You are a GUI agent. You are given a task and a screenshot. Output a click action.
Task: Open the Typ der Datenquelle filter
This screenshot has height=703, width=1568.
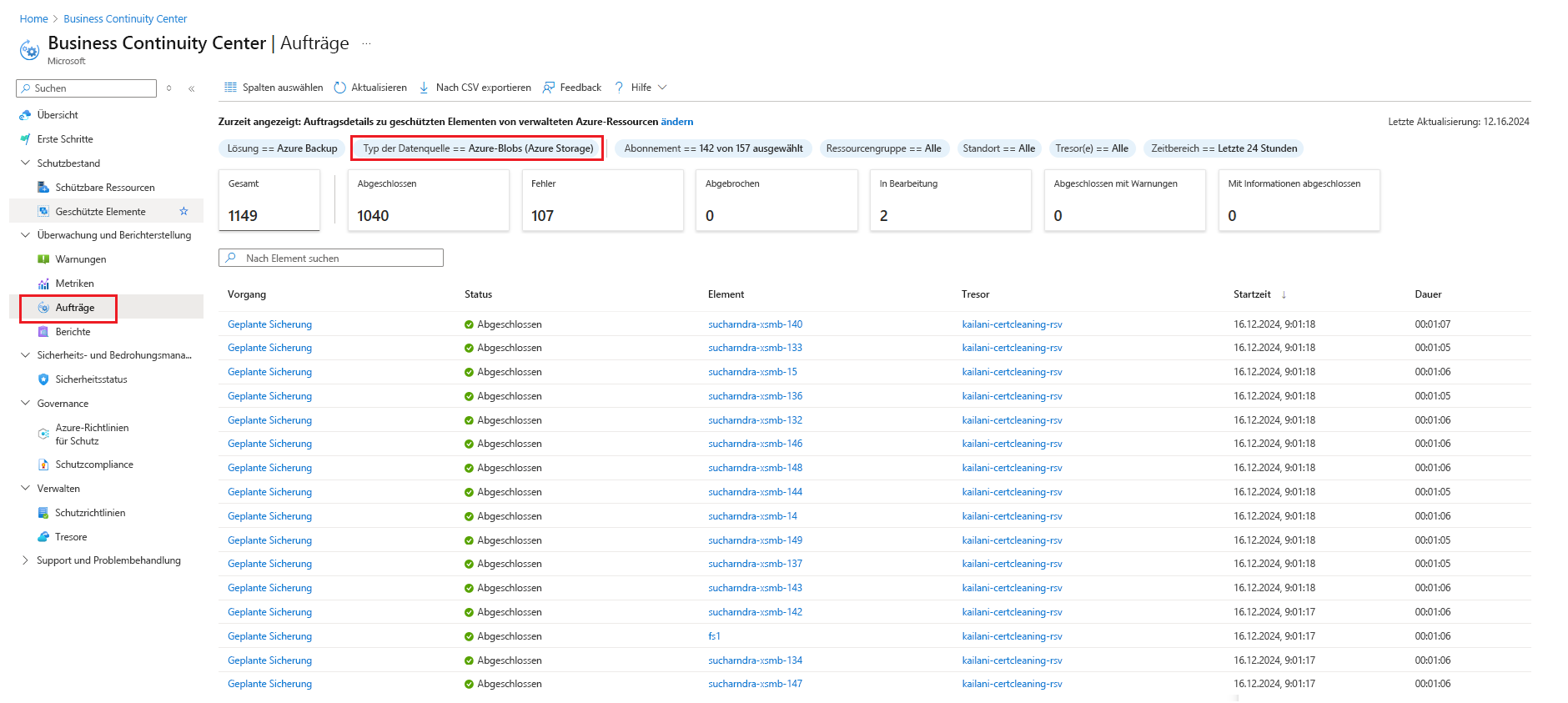click(x=478, y=148)
